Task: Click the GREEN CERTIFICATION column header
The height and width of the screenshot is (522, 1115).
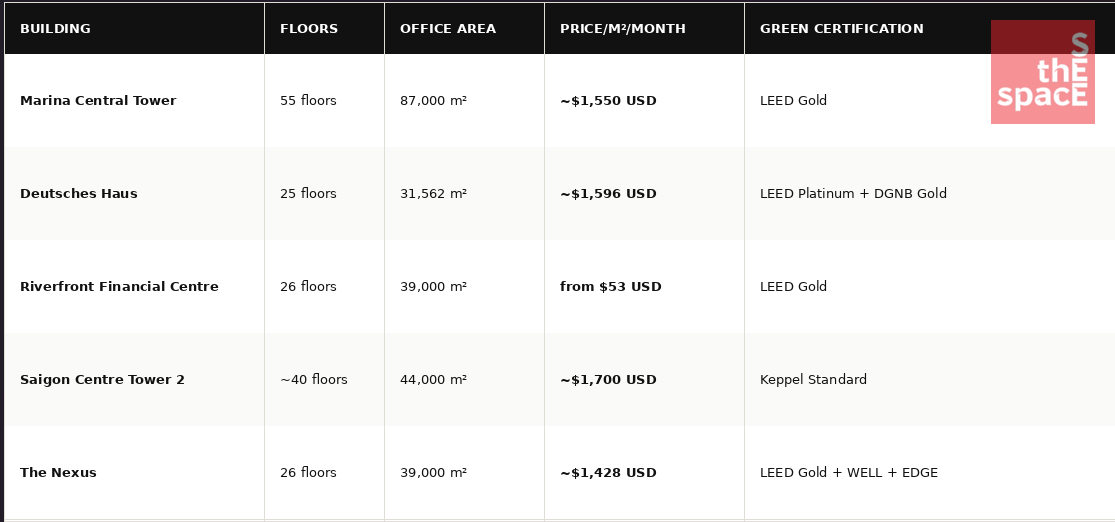Action: point(841,29)
